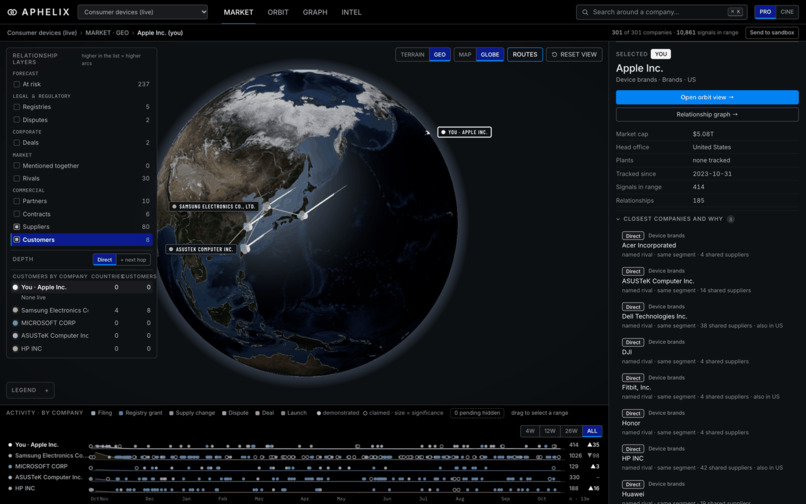
Task: Set depth to Direct
Action: (105, 260)
